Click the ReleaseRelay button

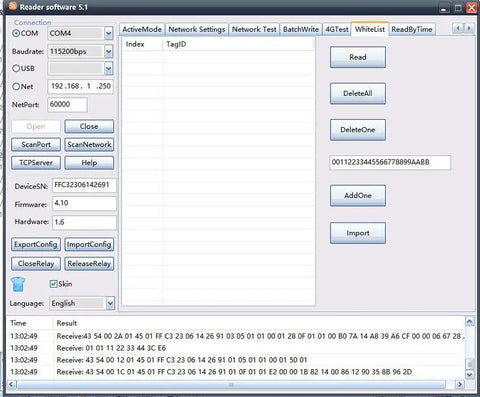coord(89,264)
